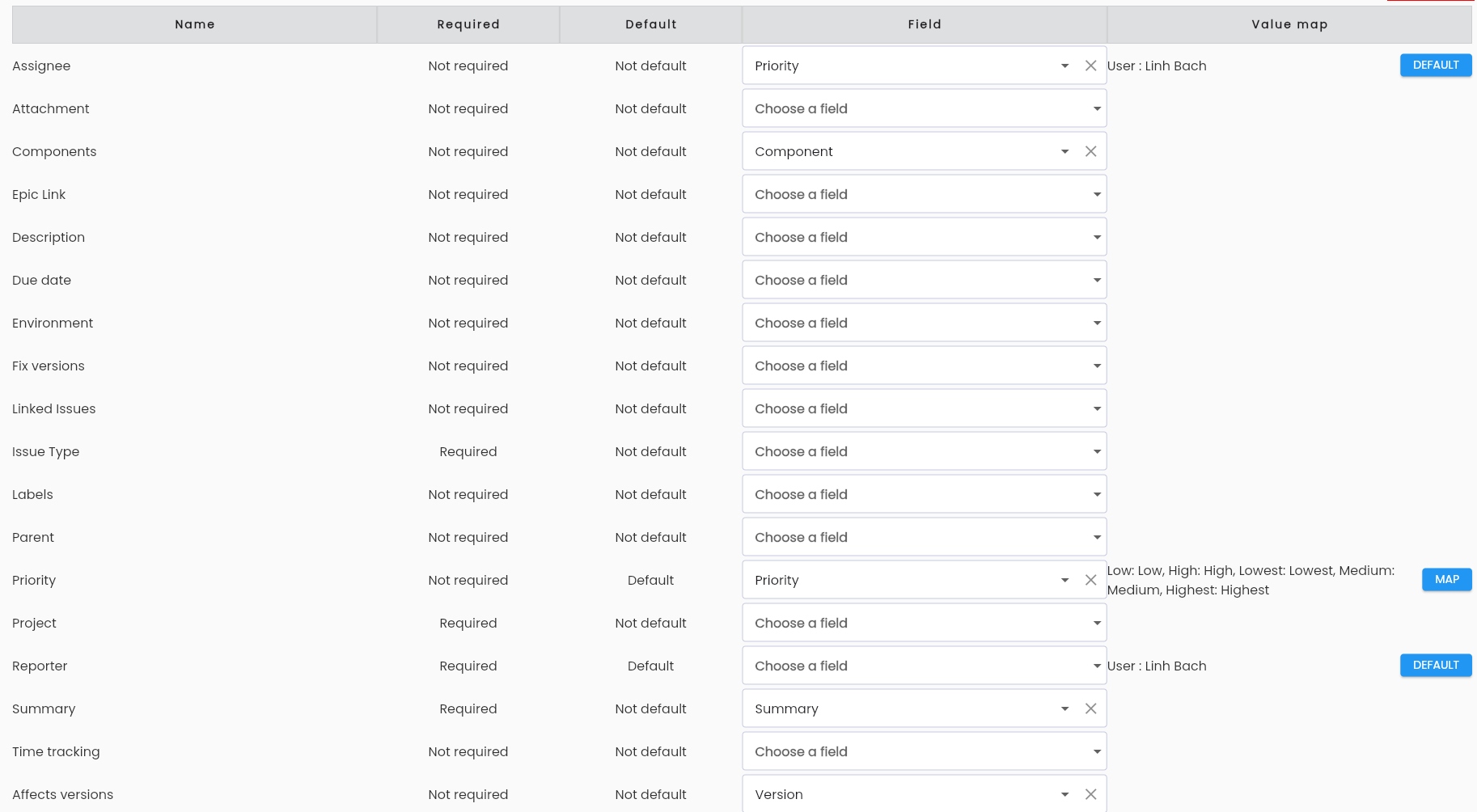1477x812 pixels.
Task: Choose a field for Due date
Action: point(924,280)
